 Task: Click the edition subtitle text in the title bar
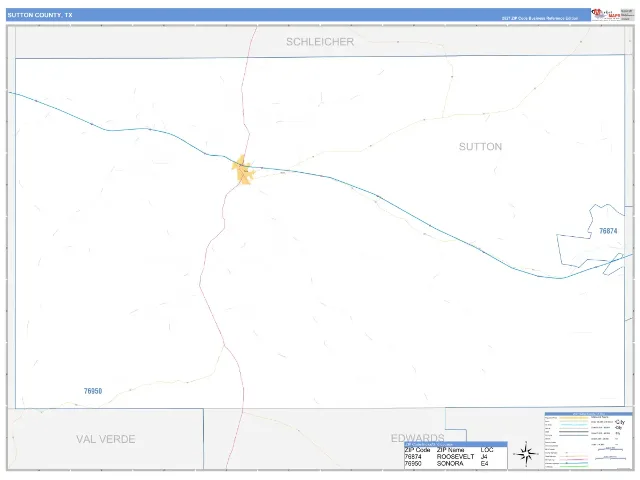click(540, 18)
